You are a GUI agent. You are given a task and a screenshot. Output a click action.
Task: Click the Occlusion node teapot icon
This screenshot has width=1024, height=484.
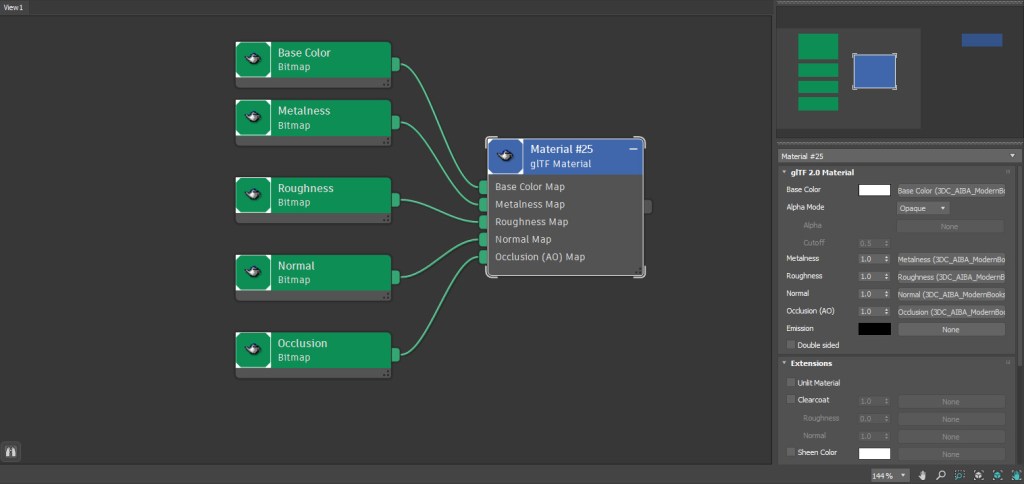pyautogui.click(x=254, y=350)
